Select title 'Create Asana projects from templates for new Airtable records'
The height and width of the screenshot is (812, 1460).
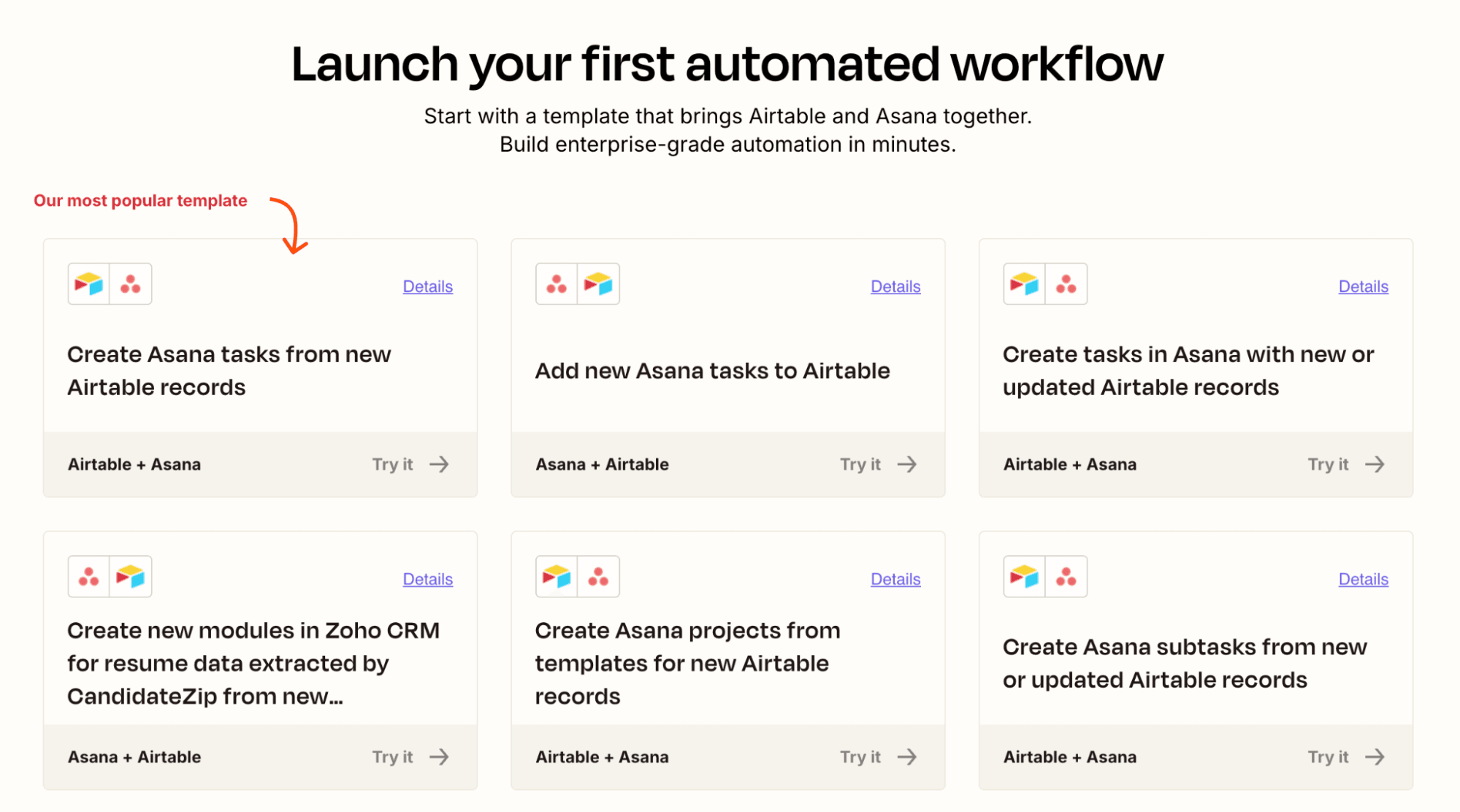coord(688,663)
